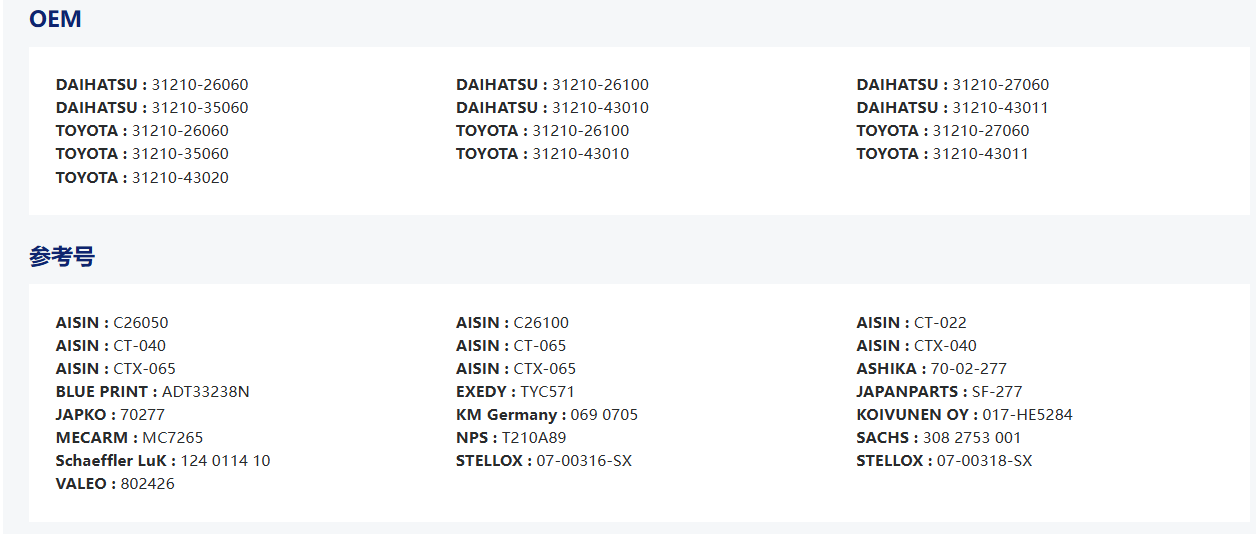Click the VALEO 802426 reference
The width and height of the screenshot is (1256, 534).
[x=115, y=484]
